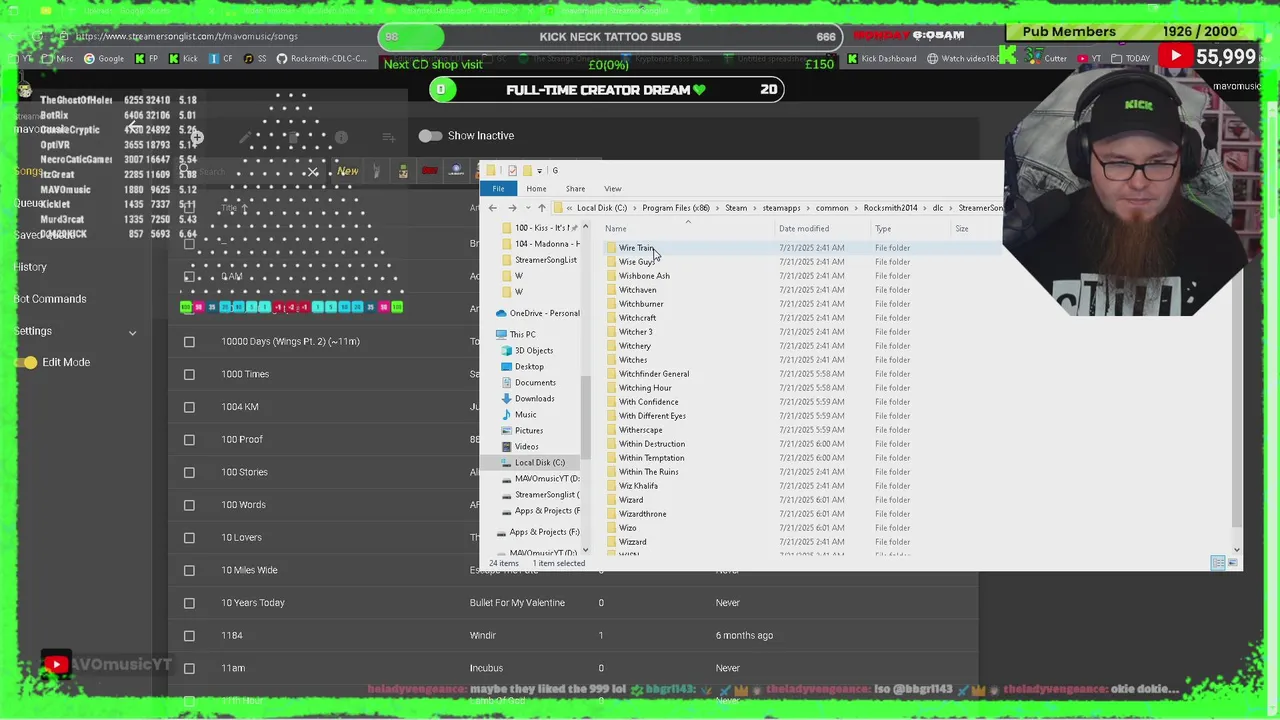This screenshot has width=1280, height=720.
Task: Open Kick Dashboard bookmark
Action: [881, 59]
